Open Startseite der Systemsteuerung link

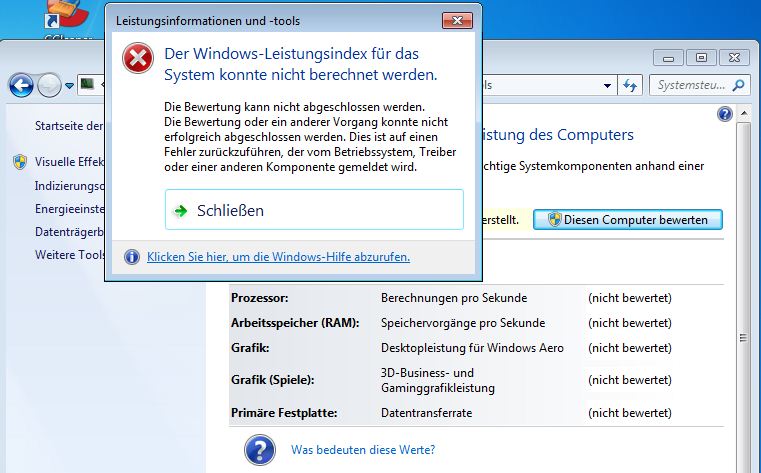click(69, 126)
